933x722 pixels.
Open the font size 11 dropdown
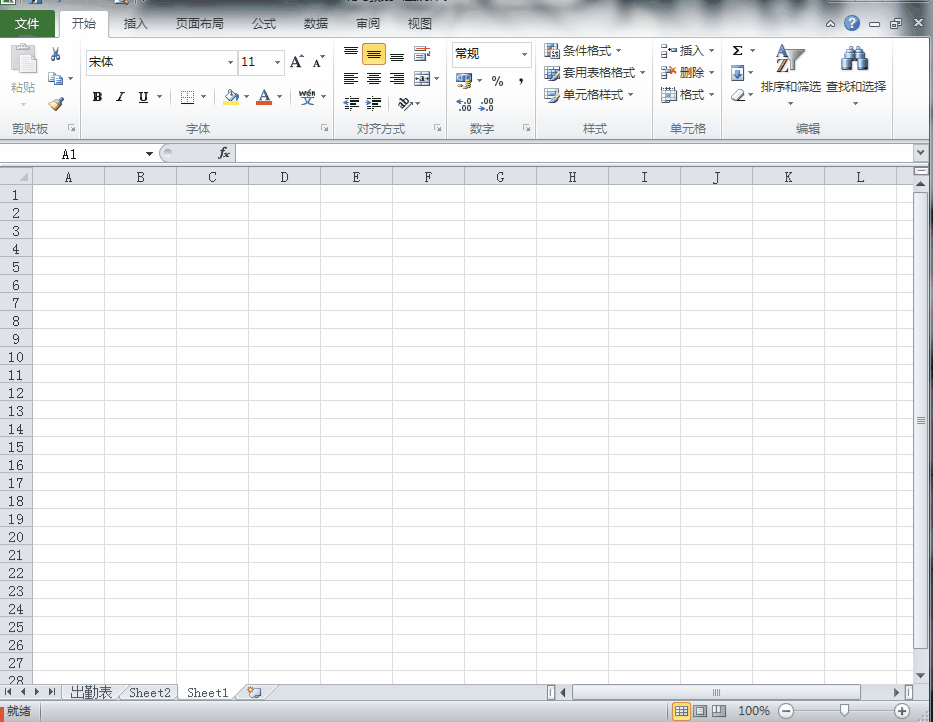click(x=277, y=62)
